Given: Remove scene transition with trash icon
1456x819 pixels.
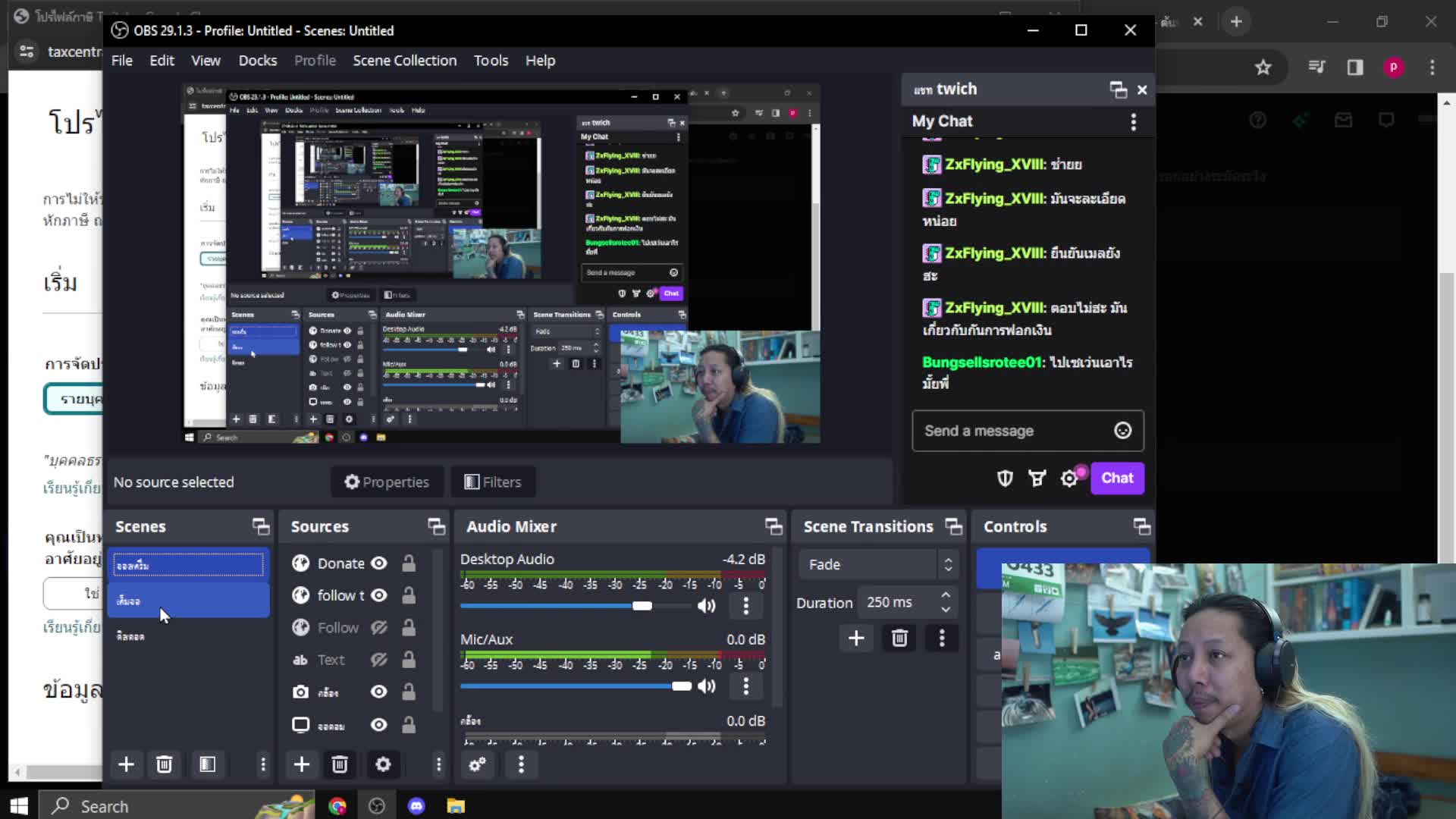Looking at the screenshot, I should 899,639.
